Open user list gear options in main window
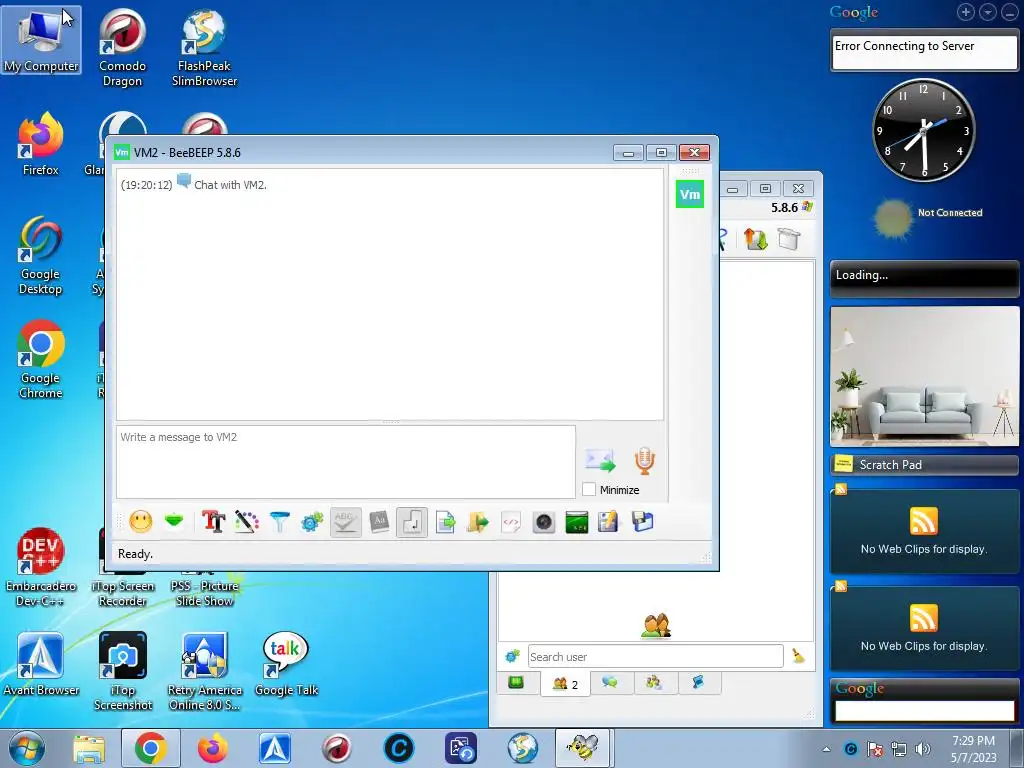1024x768 pixels. click(x=512, y=656)
